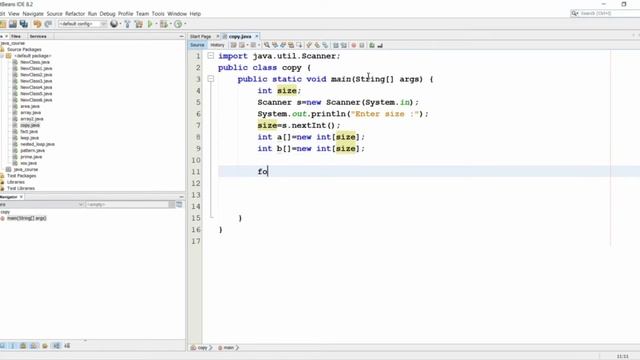Click the red Start Macro Recording icon

[354, 45]
